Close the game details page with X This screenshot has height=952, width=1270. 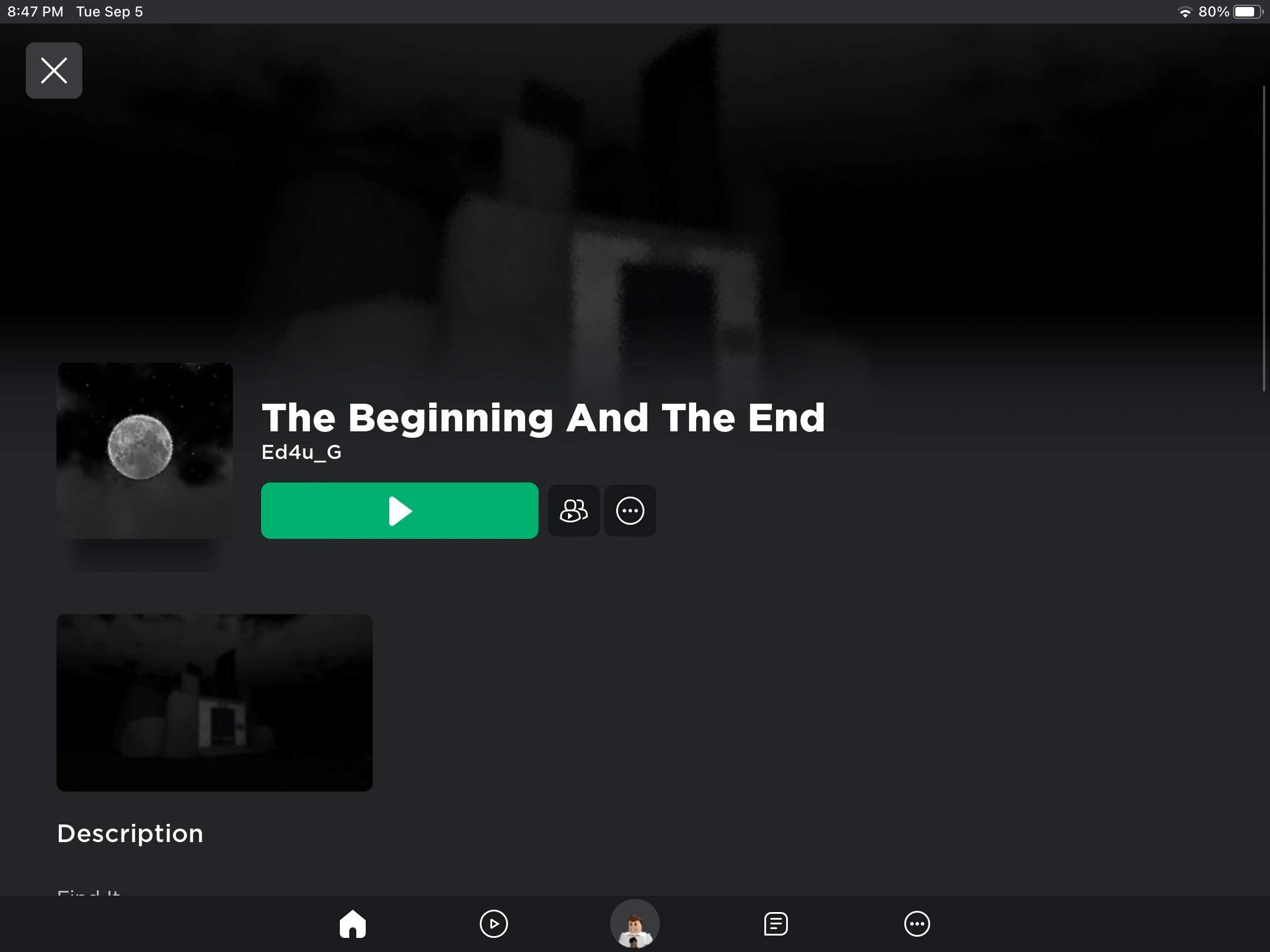(x=54, y=71)
